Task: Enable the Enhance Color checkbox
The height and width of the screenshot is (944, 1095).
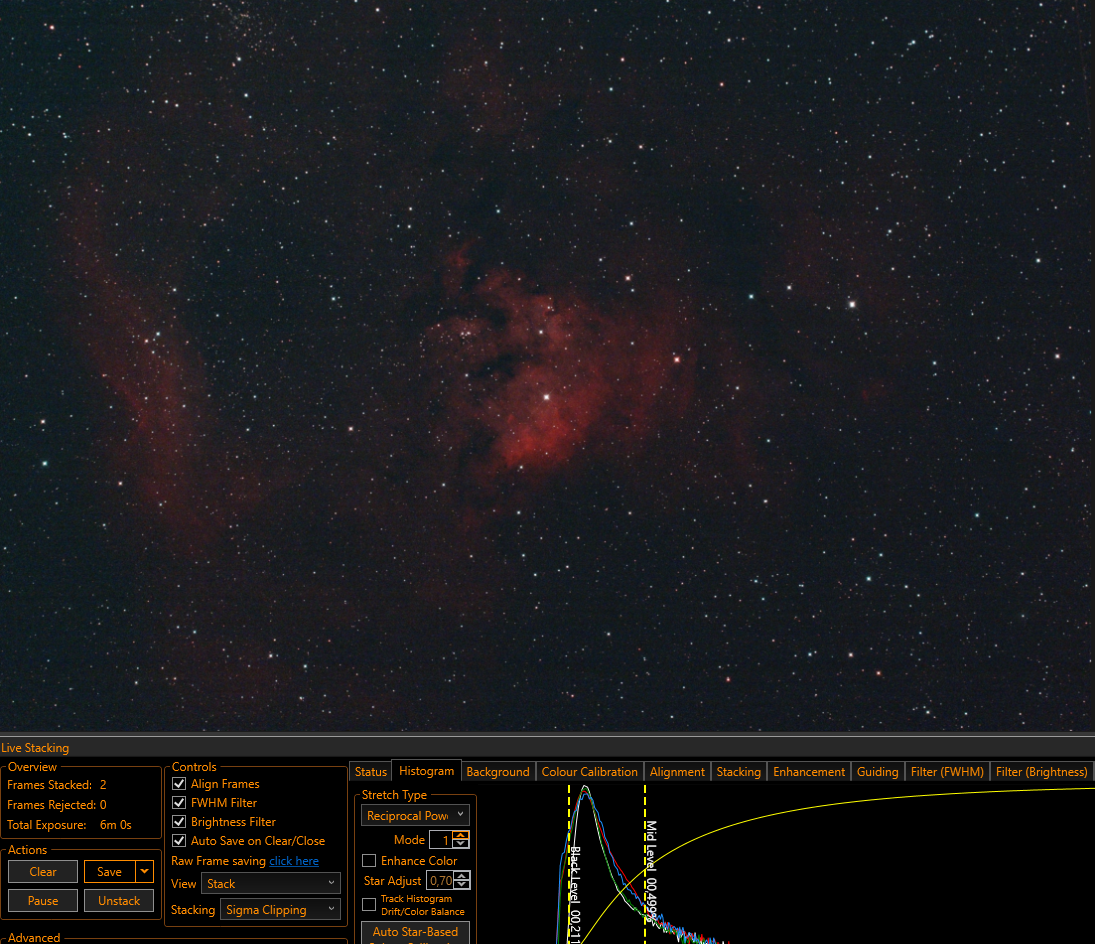Action: point(369,860)
